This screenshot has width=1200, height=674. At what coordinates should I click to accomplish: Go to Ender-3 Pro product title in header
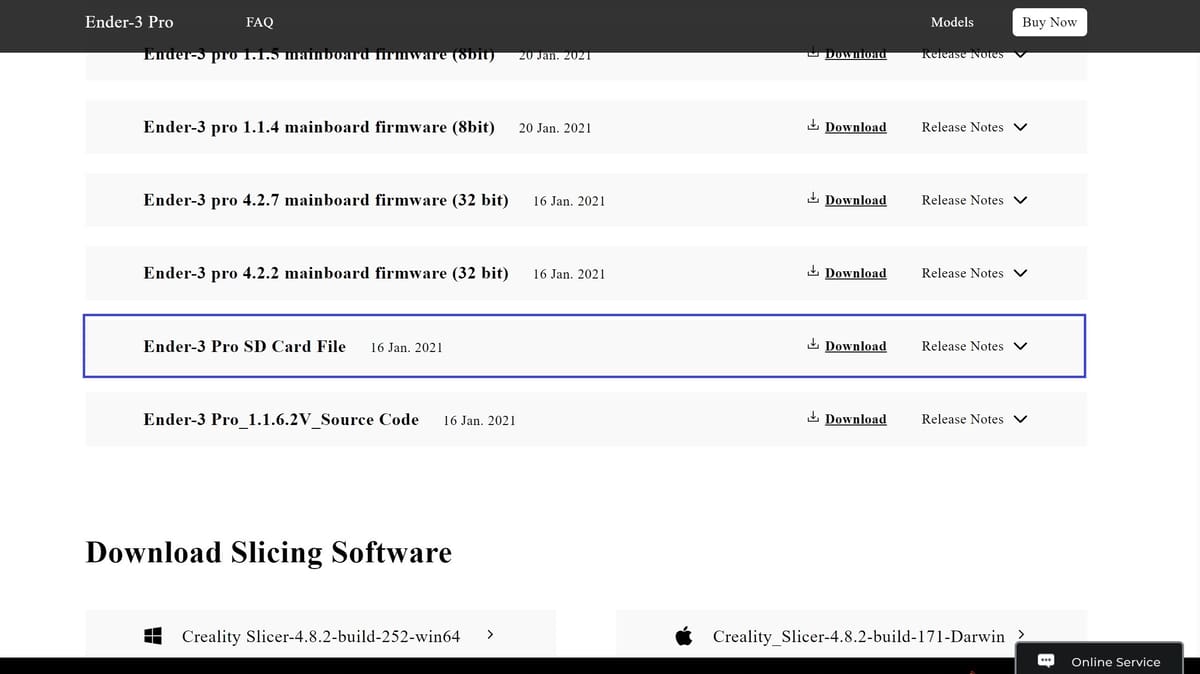point(129,22)
